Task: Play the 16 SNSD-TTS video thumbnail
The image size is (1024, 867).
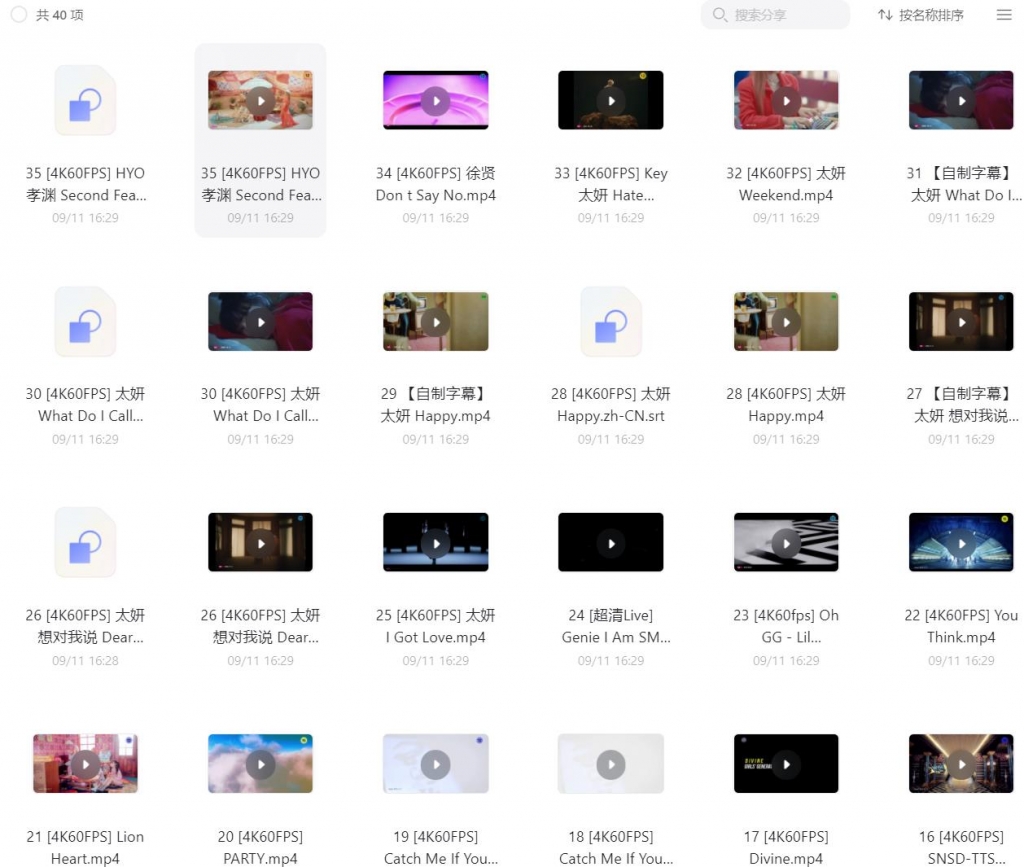Action: pyautogui.click(x=961, y=764)
